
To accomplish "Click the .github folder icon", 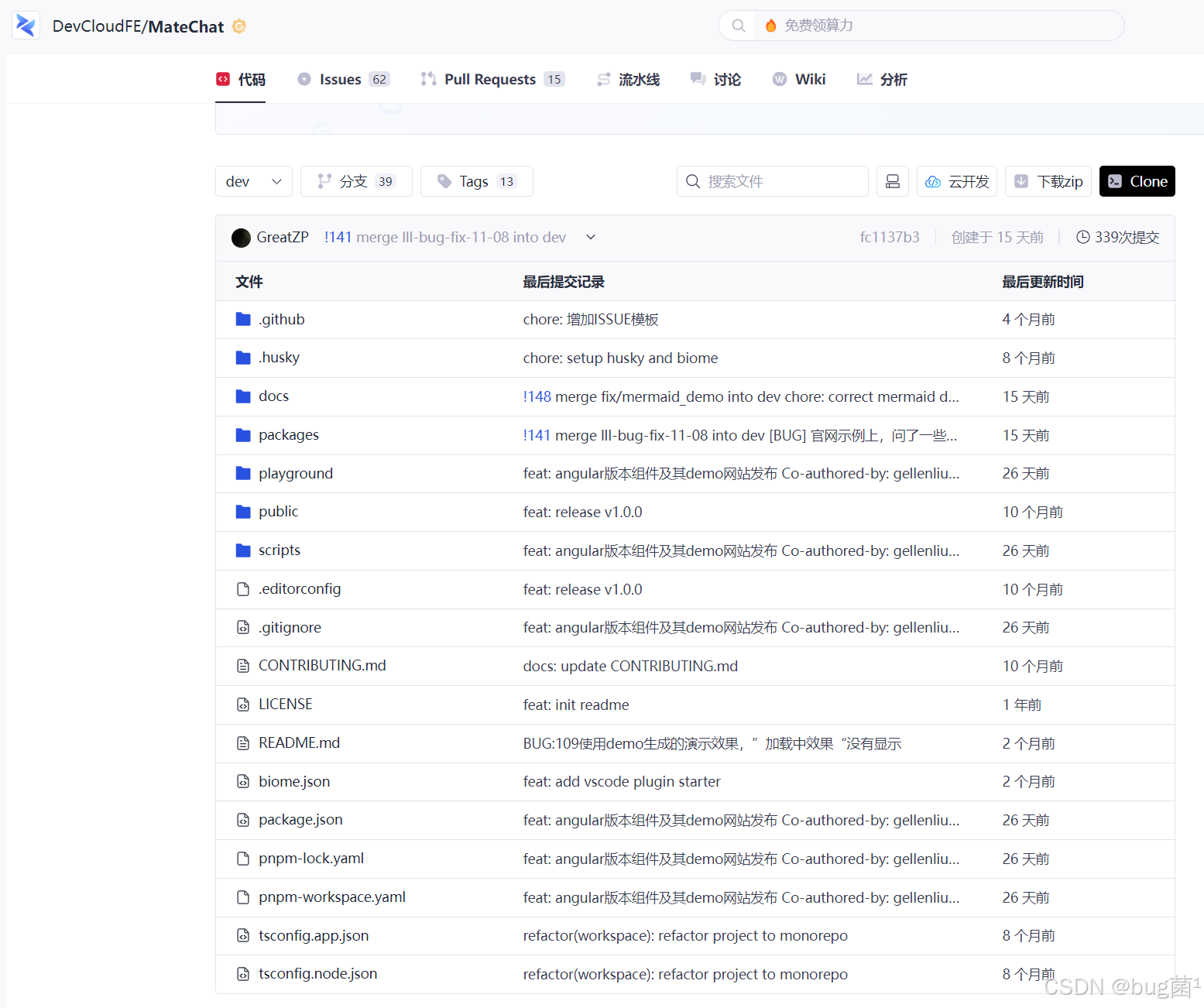I will pos(243,319).
